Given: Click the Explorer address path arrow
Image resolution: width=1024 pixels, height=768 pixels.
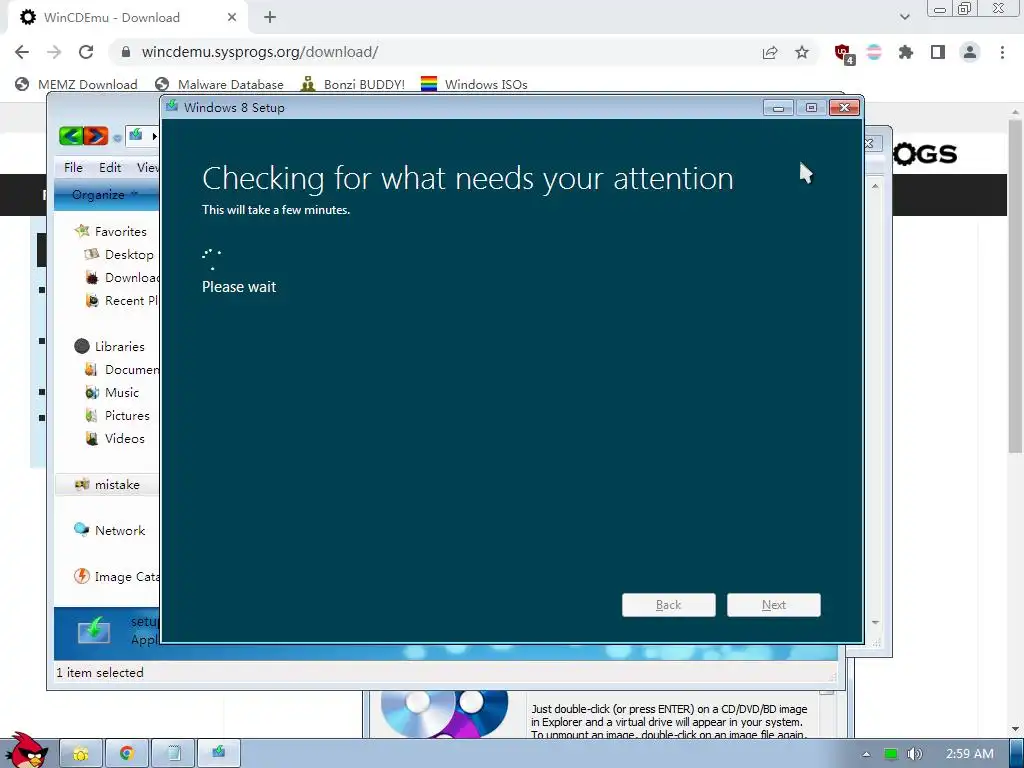Looking at the screenshot, I should 155,136.
